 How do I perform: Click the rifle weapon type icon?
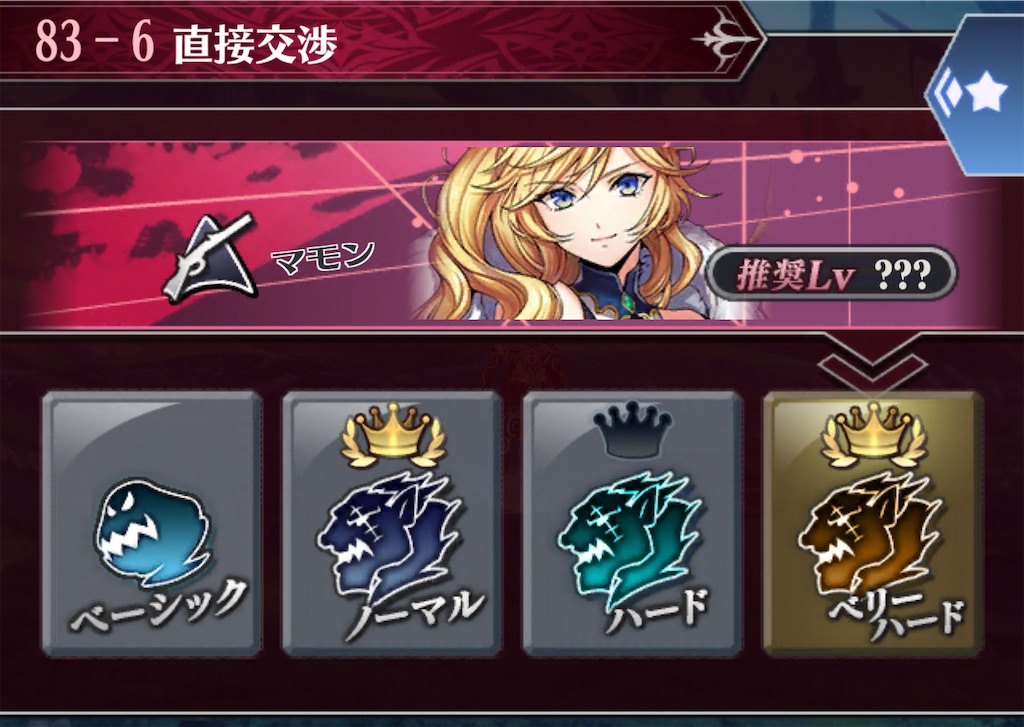coord(210,257)
